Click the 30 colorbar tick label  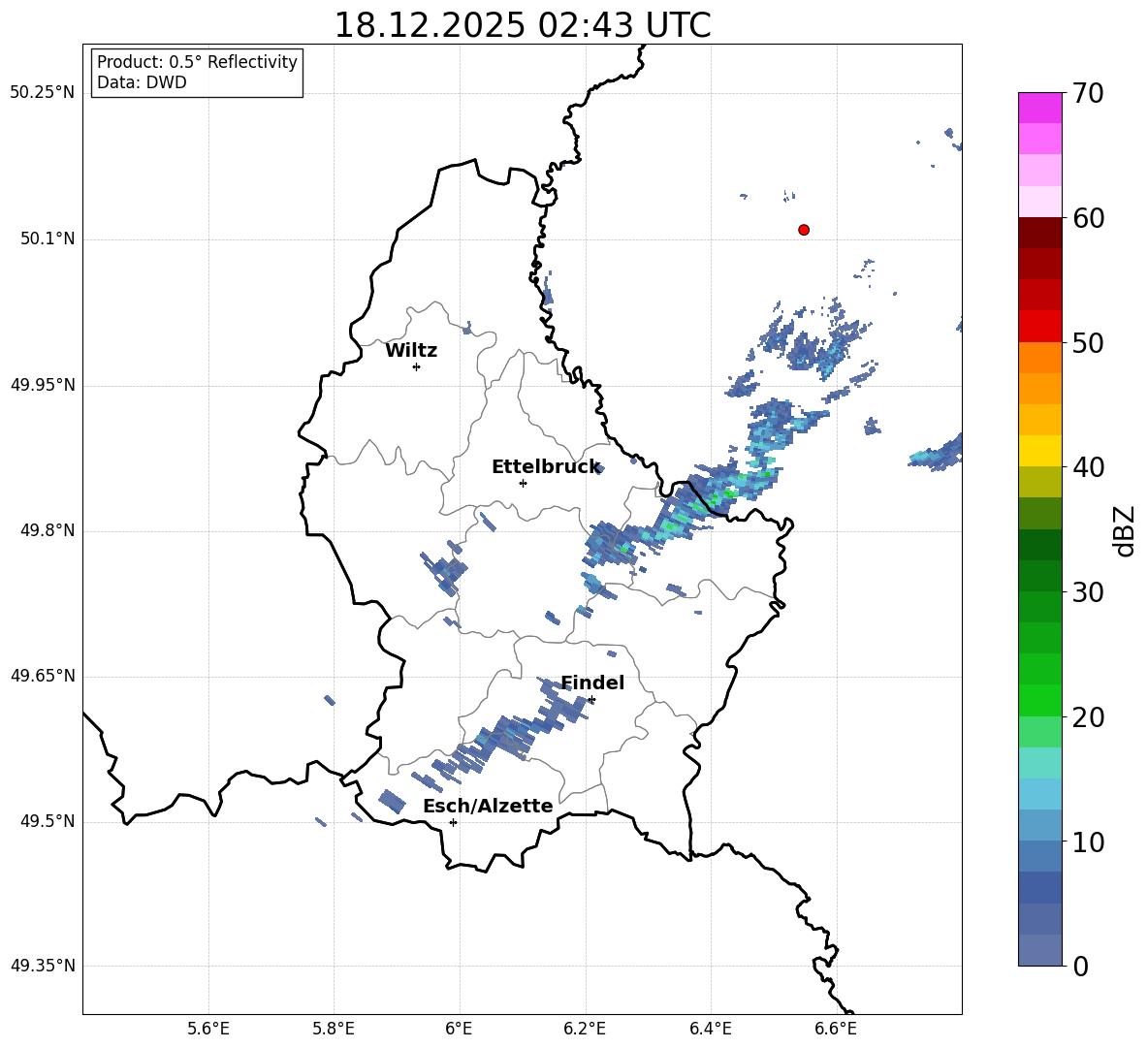[1088, 592]
